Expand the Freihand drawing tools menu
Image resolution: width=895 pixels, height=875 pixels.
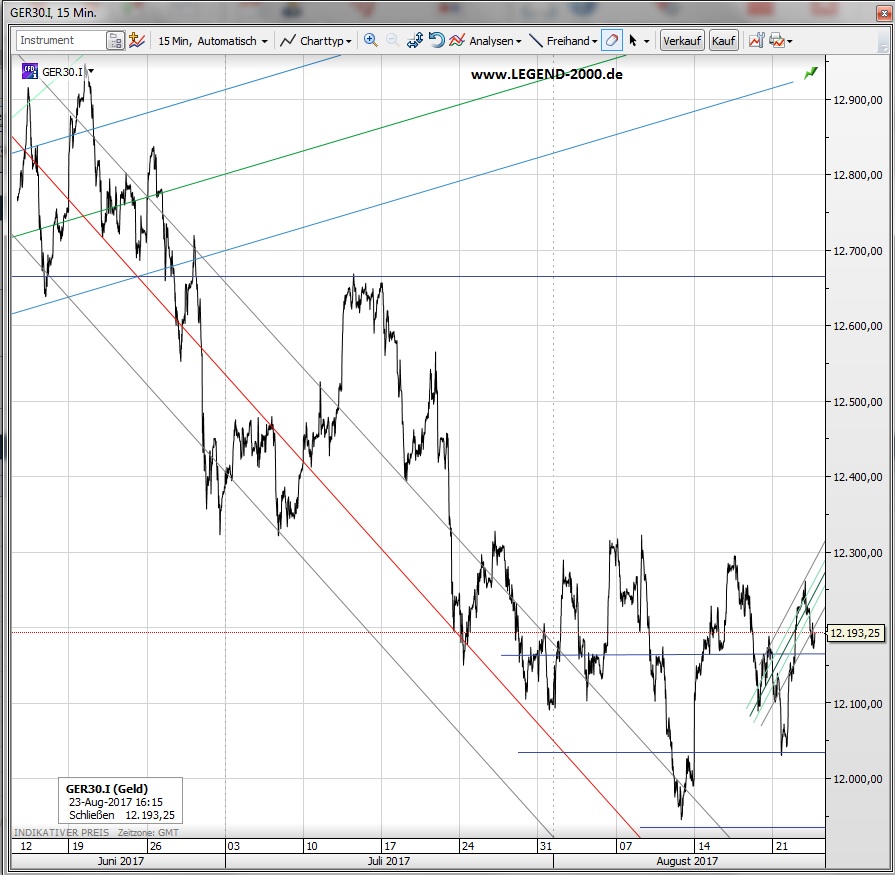point(563,41)
